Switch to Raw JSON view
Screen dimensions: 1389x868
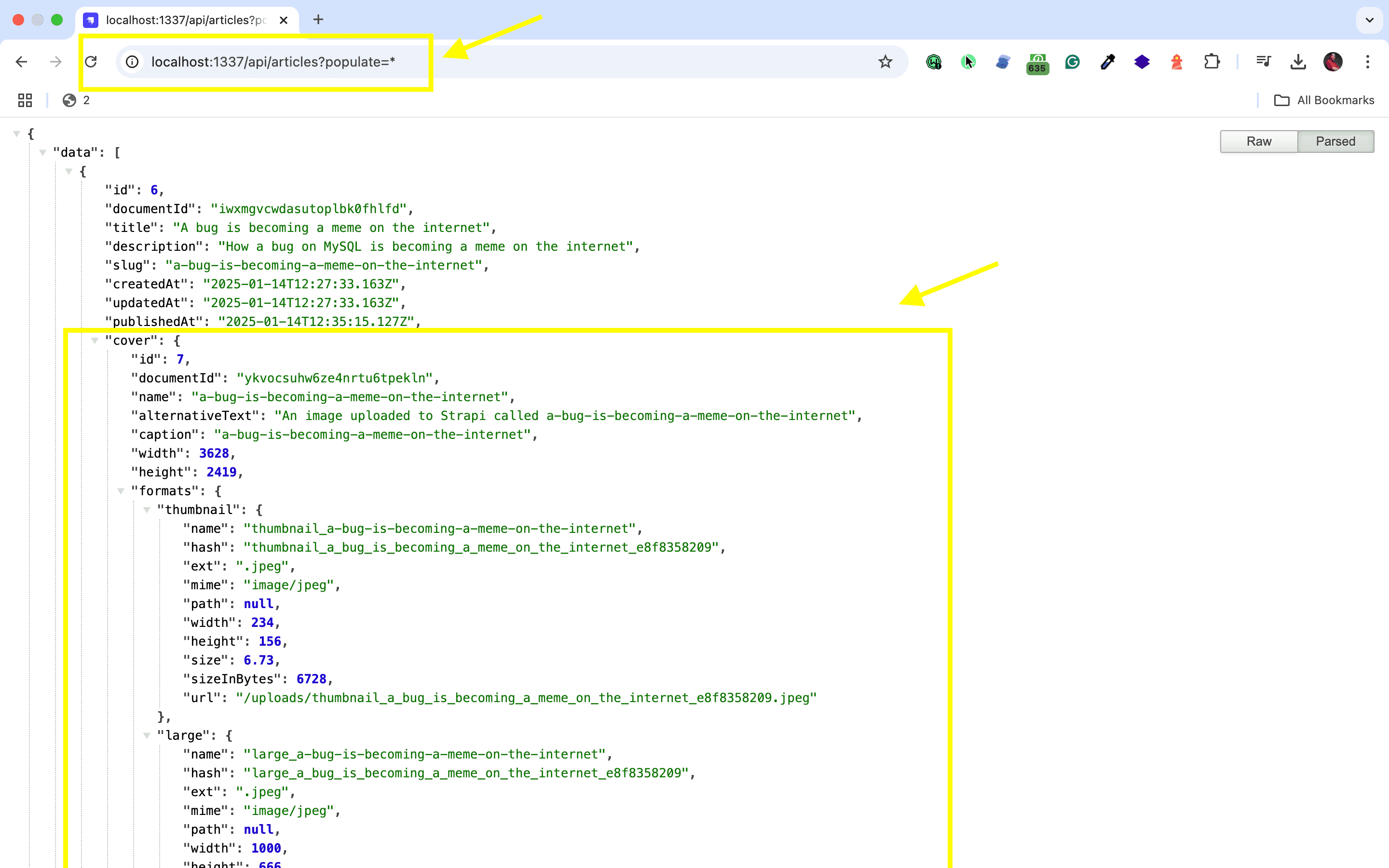pyautogui.click(x=1259, y=141)
